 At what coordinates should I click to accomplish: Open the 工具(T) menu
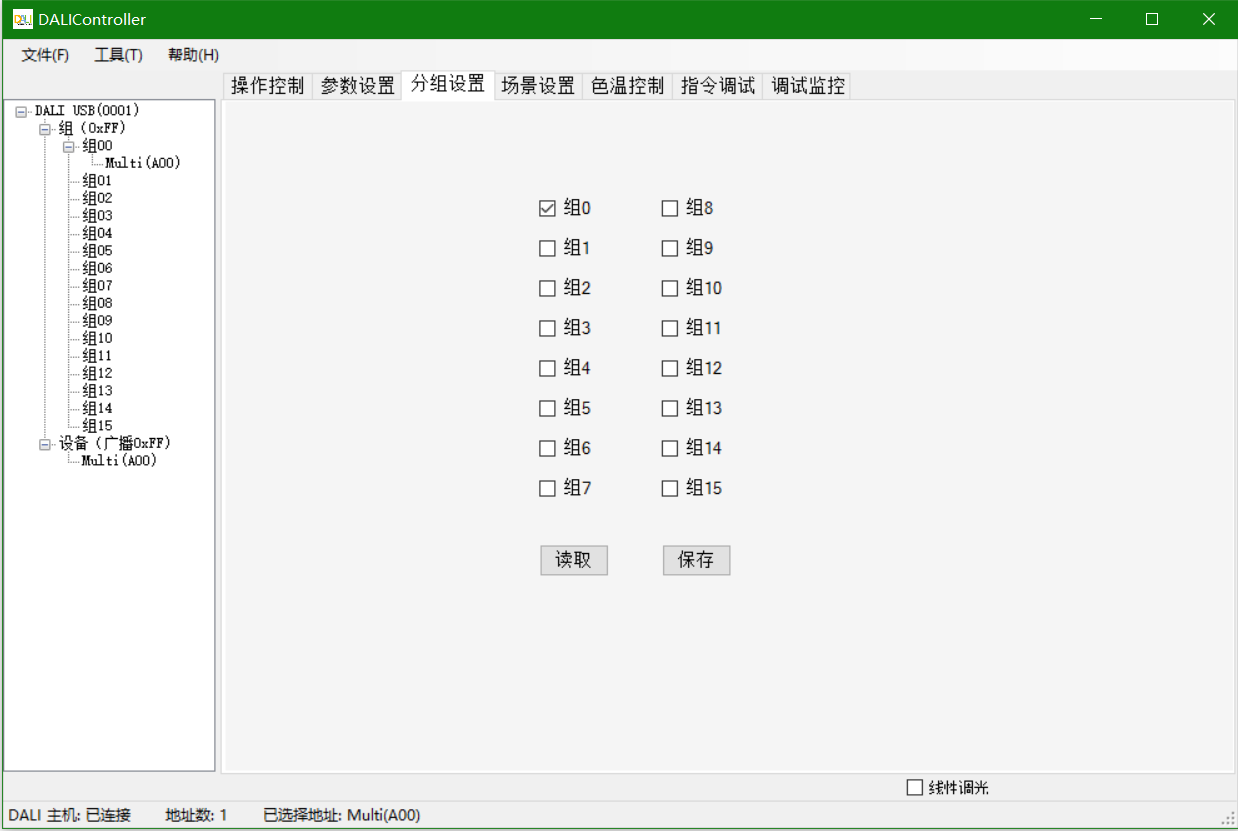click(118, 55)
